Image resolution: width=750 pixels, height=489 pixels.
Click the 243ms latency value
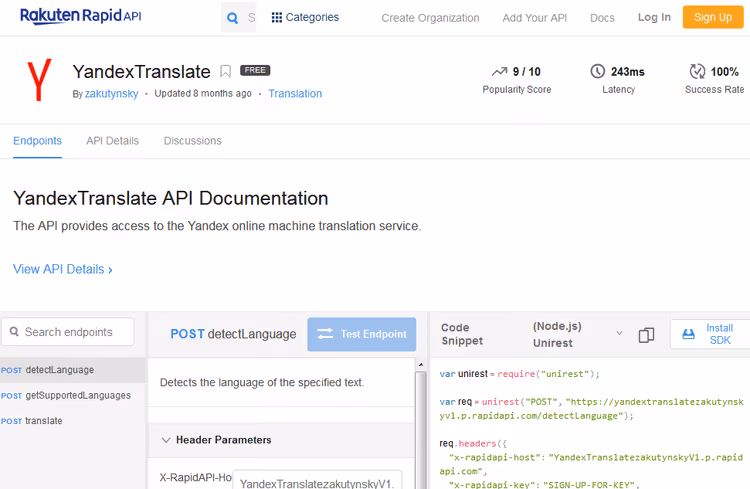pyautogui.click(x=628, y=72)
